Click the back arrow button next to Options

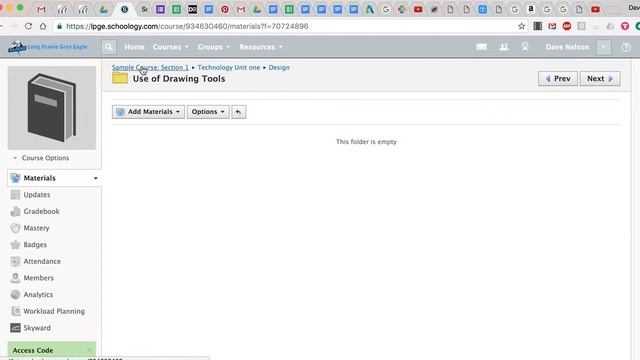pyautogui.click(x=239, y=112)
